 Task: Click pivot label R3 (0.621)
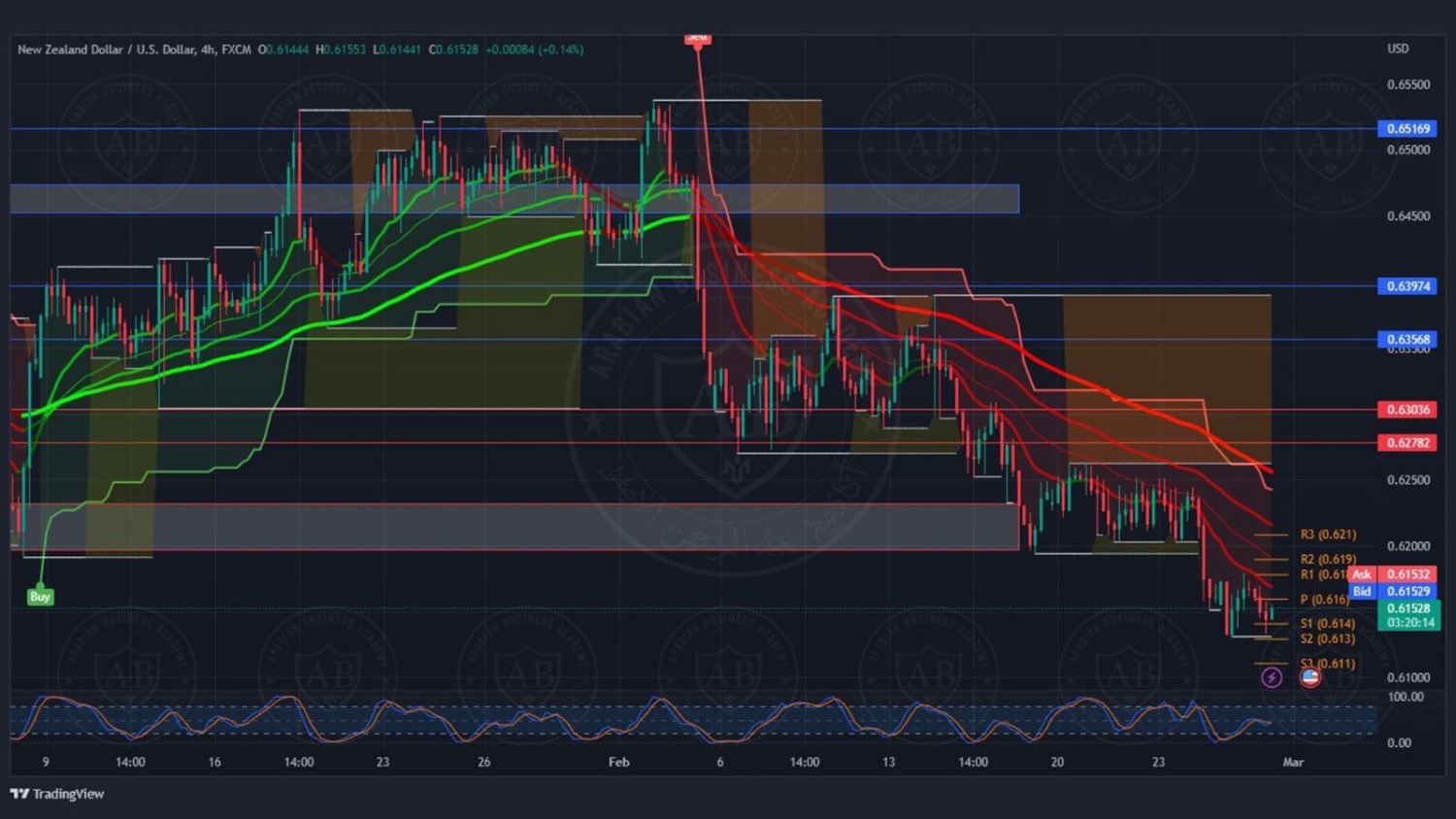[1328, 535]
